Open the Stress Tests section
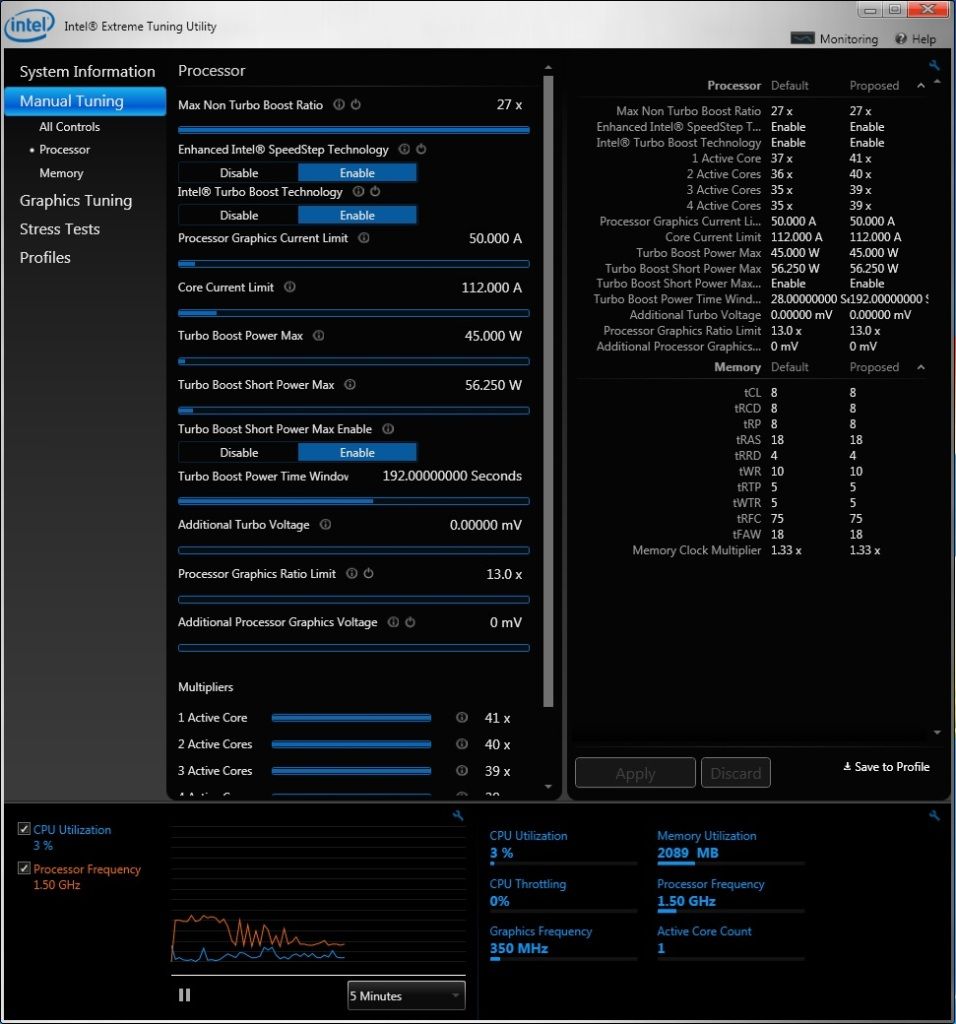 point(60,229)
